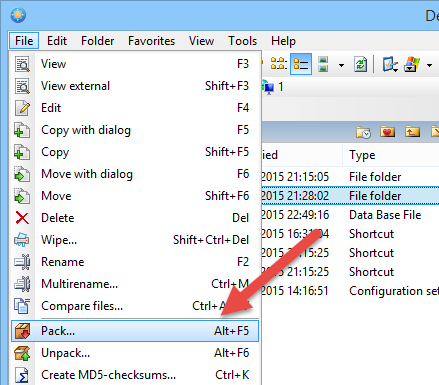This screenshot has height=385, width=439.
Task: Go to parent folder up-arrow icon
Action: 412,132
